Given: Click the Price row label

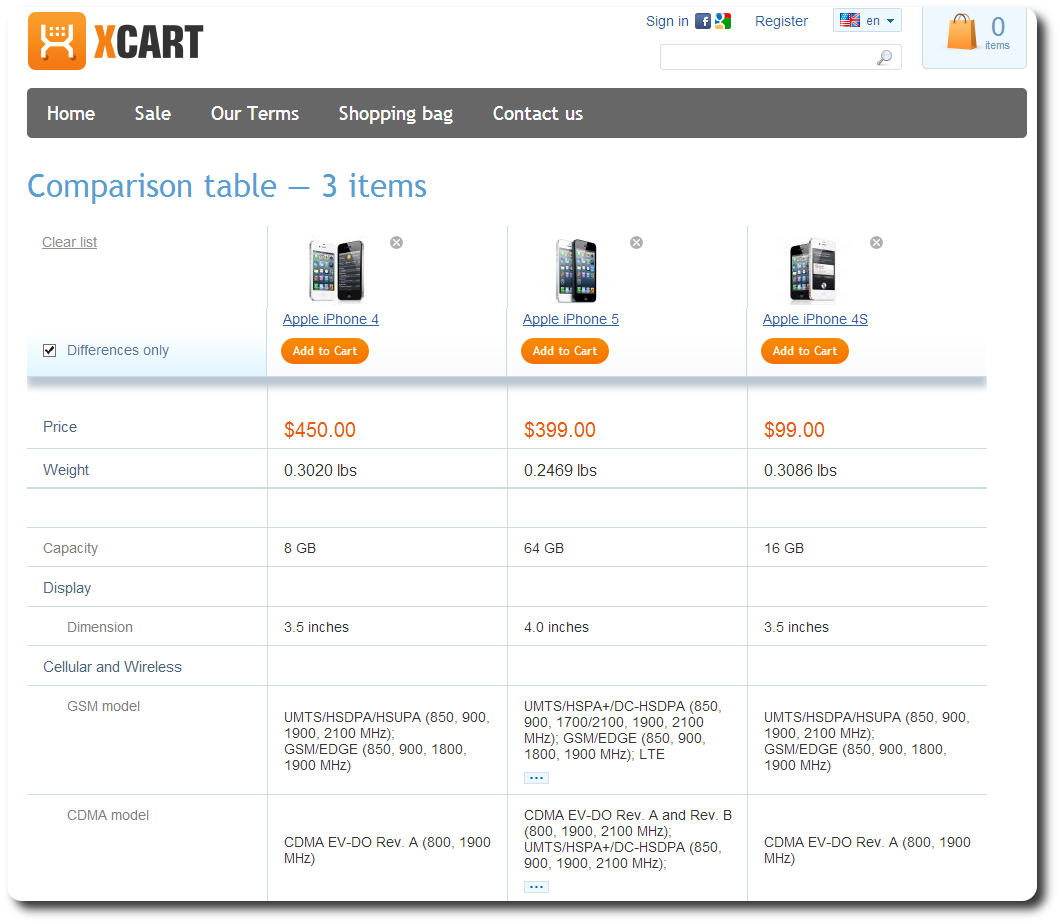Looking at the screenshot, I should (60, 427).
